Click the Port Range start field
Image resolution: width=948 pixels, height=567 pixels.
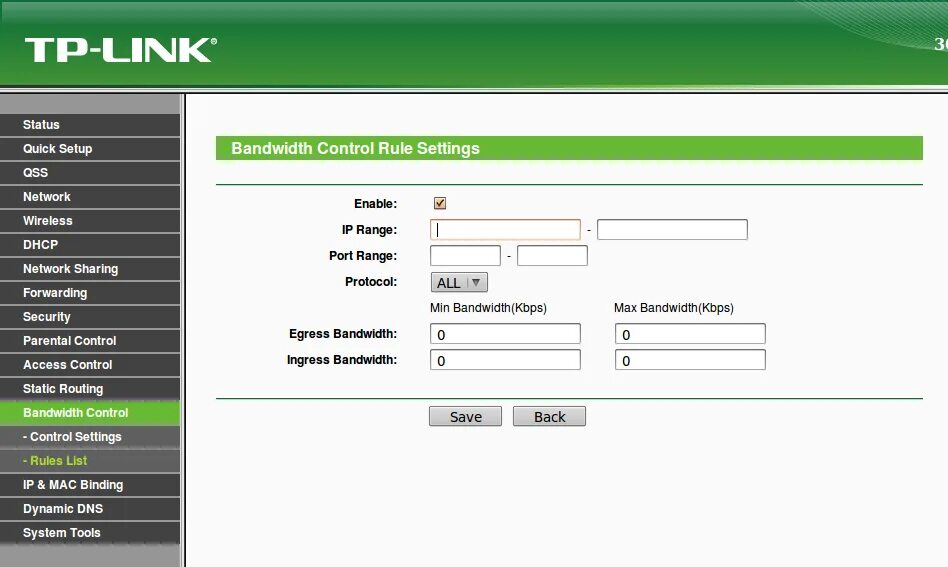coord(466,256)
